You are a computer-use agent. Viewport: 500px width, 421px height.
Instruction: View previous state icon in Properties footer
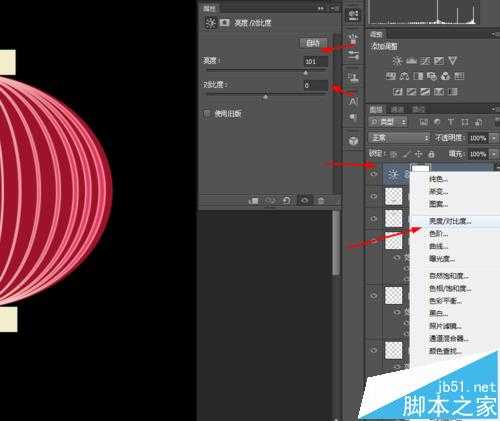(270, 201)
